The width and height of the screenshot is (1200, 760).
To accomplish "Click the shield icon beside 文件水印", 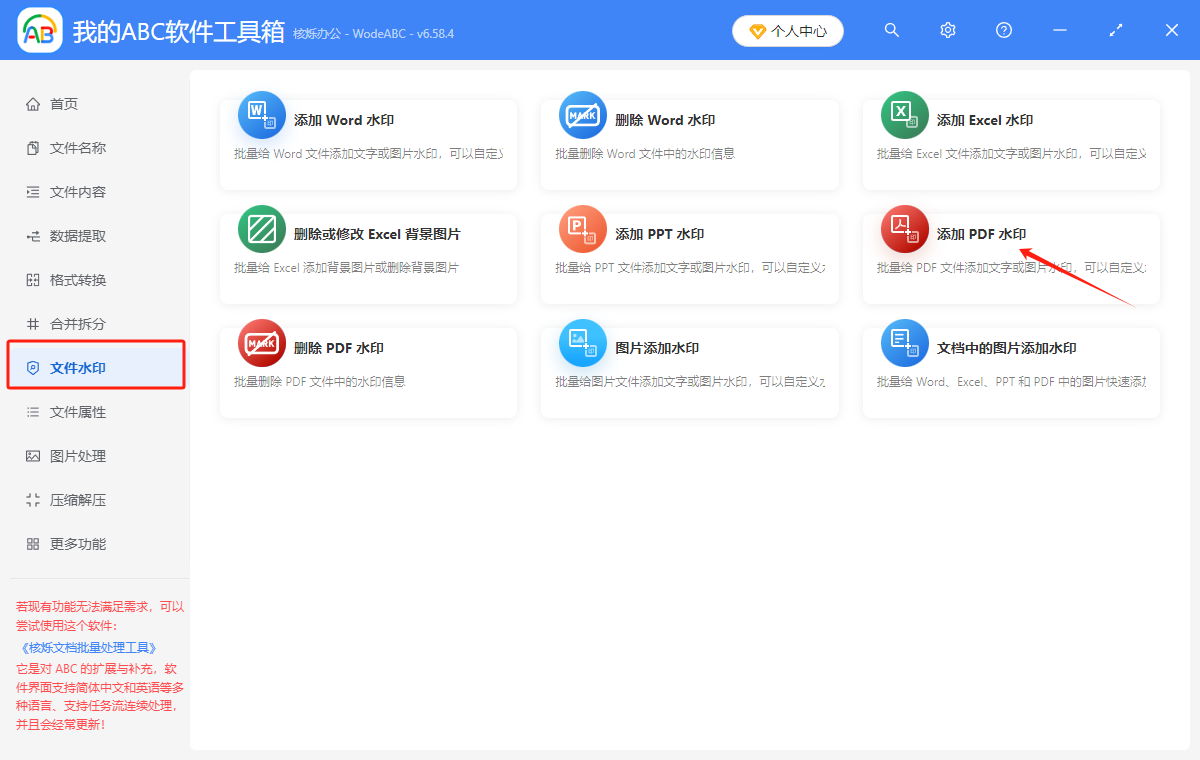I will (x=33, y=368).
